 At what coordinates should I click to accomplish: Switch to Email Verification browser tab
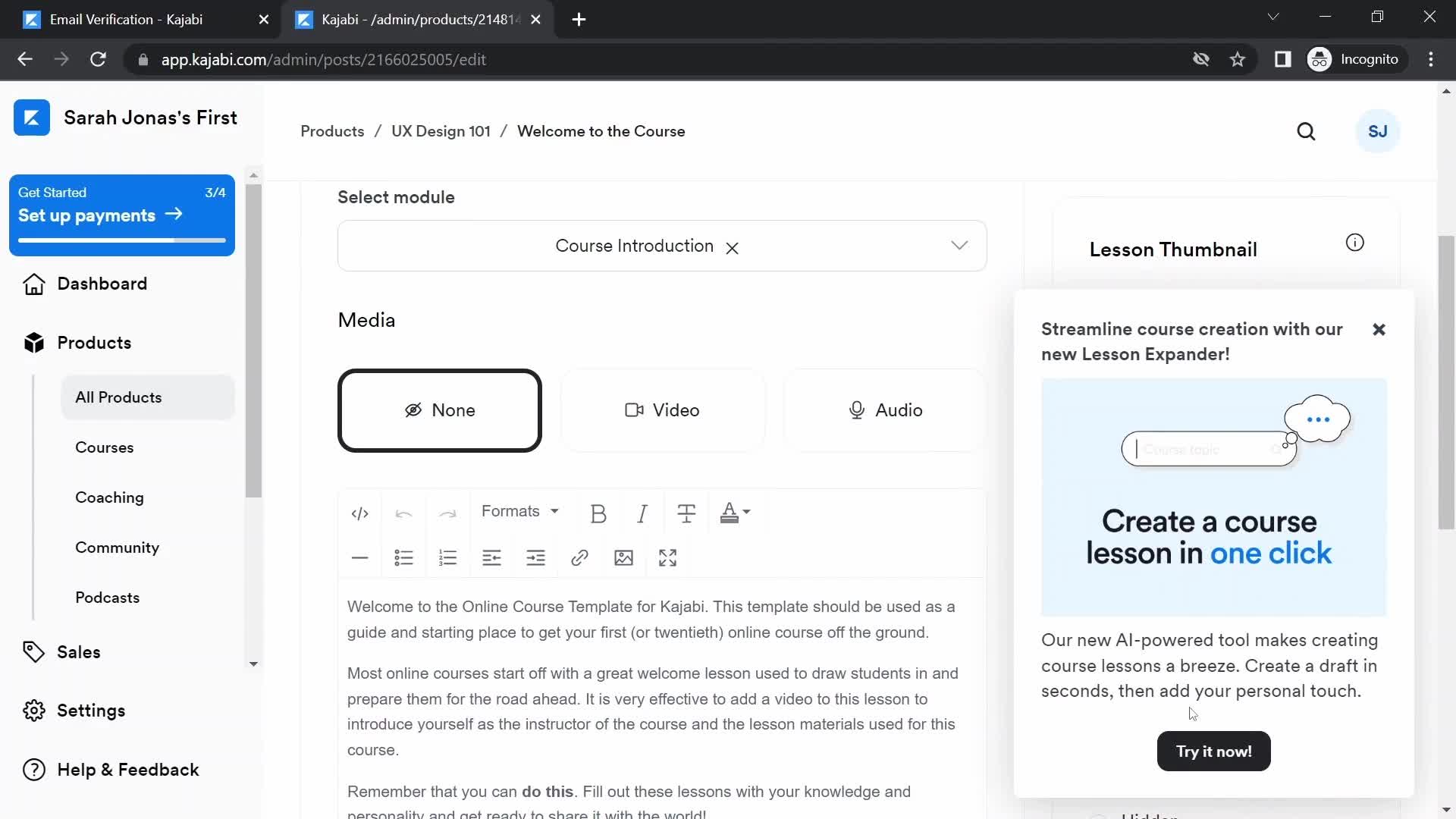coord(125,20)
